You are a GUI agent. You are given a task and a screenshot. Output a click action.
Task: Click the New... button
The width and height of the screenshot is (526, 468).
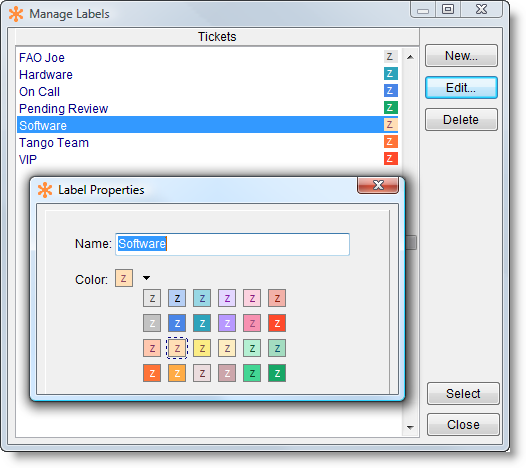coord(461,56)
